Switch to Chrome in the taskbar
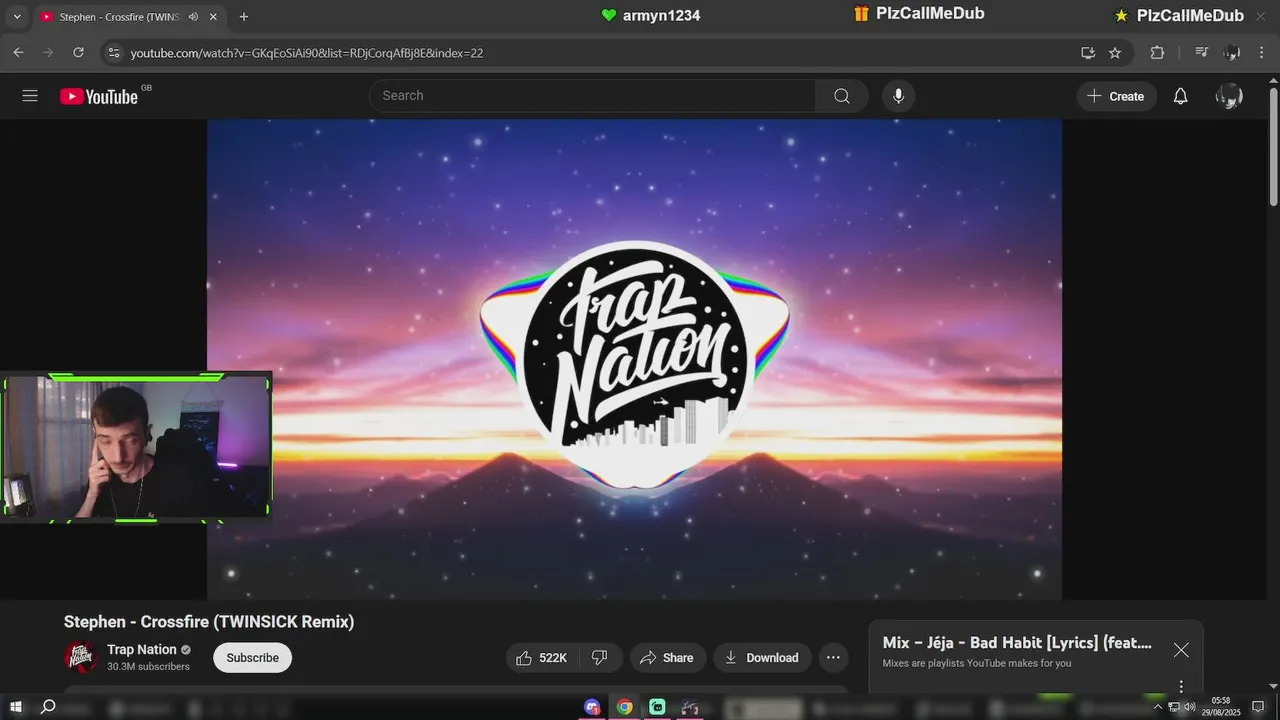 point(625,707)
